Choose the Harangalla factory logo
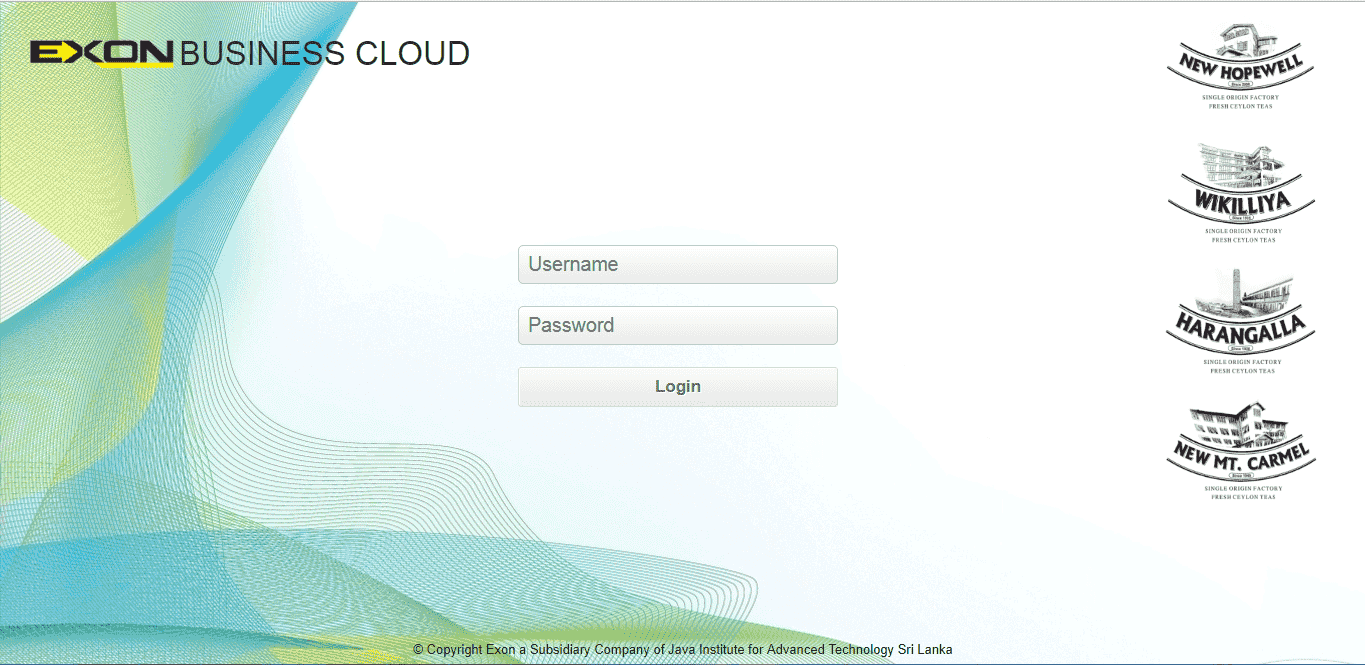Image resolution: width=1365 pixels, height=665 pixels. tap(1241, 321)
